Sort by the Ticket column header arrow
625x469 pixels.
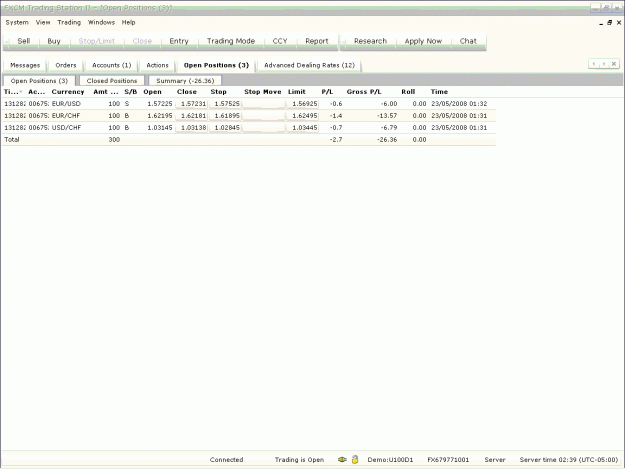click(21, 92)
